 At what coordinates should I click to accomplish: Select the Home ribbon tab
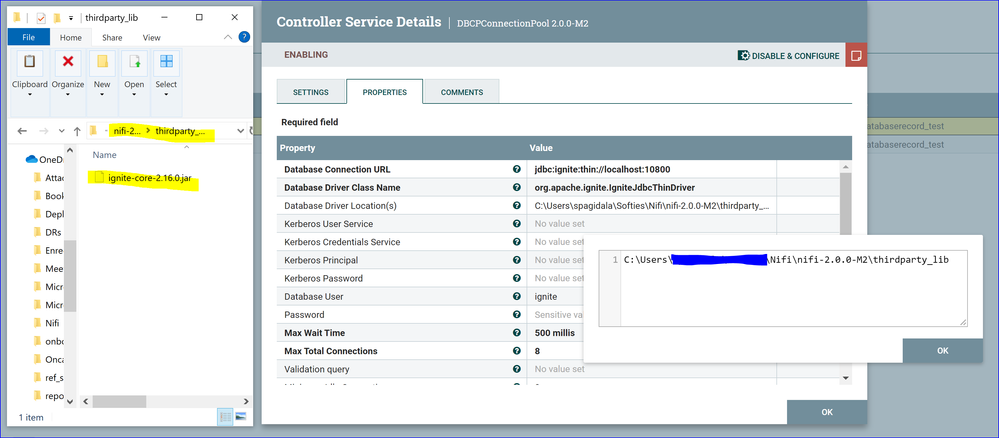point(71,38)
